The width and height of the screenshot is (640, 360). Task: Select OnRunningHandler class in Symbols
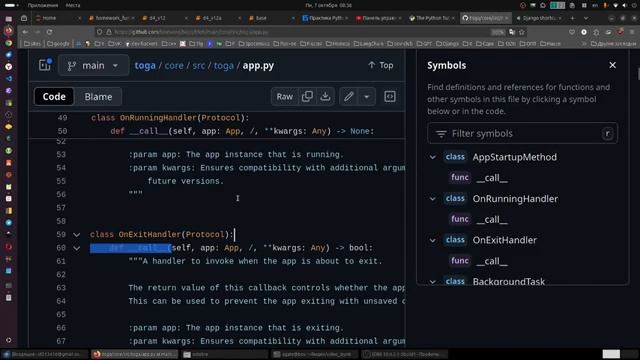tap(515, 199)
